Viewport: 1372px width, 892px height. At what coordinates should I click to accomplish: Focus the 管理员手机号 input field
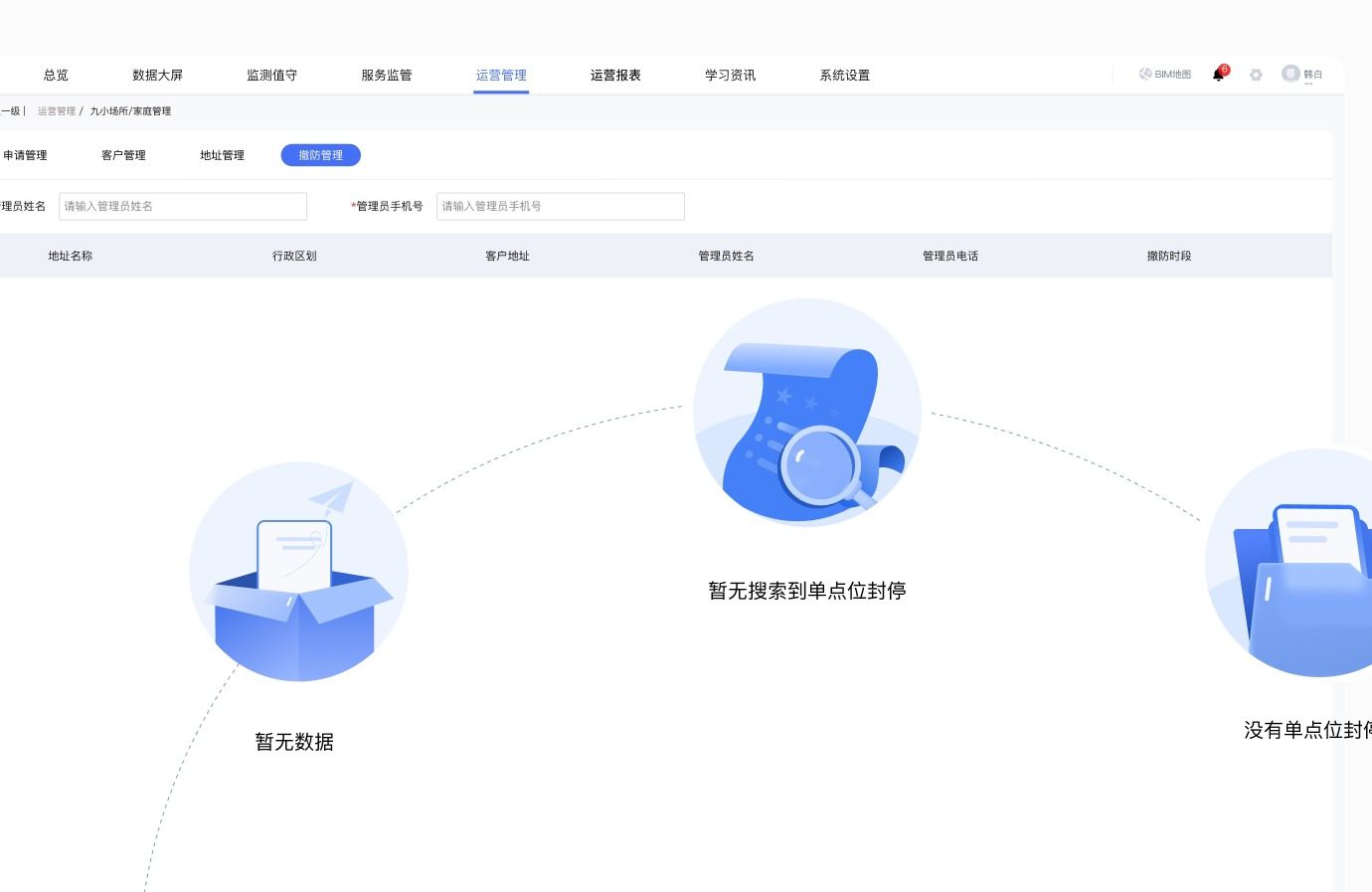[x=561, y=206]
